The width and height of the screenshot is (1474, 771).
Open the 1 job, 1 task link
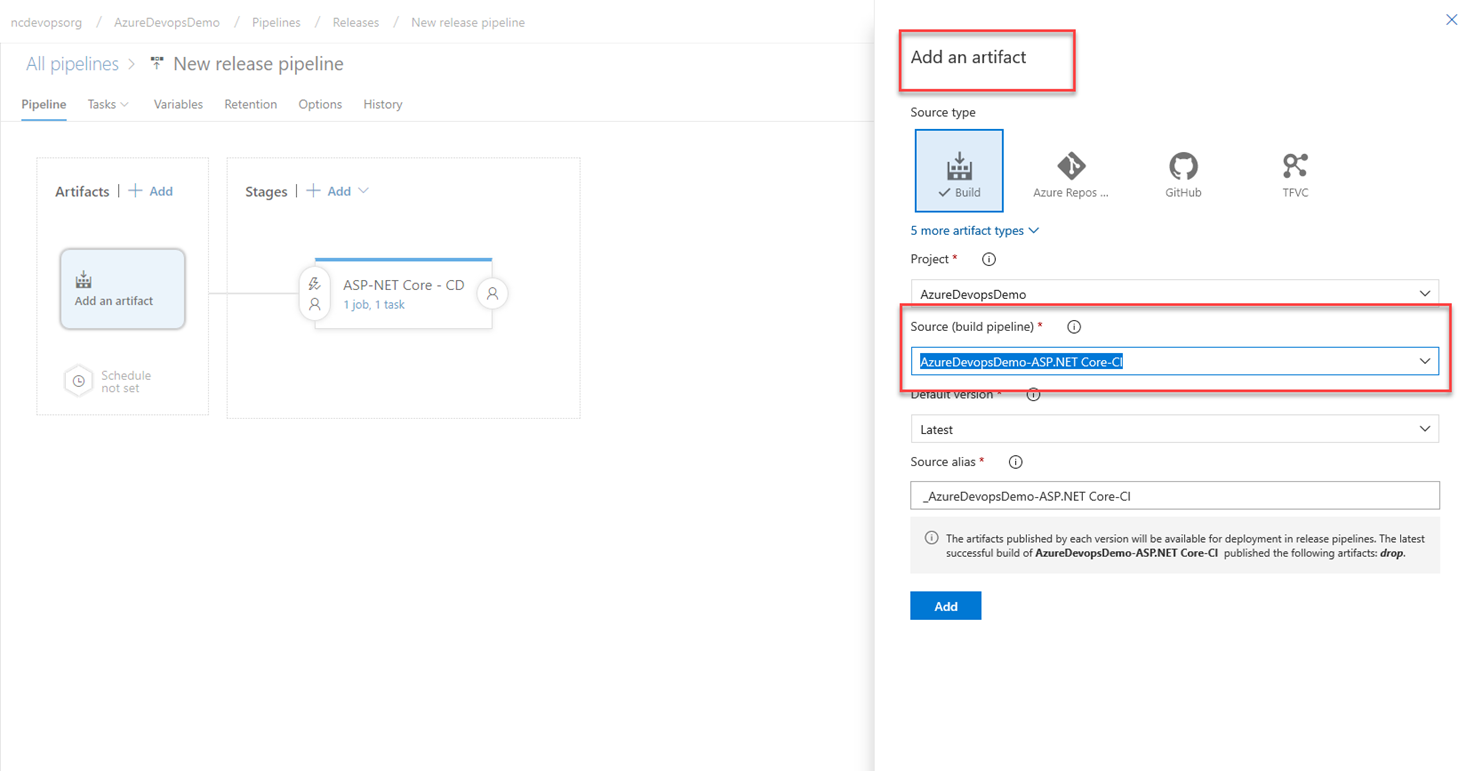(374, 305)
